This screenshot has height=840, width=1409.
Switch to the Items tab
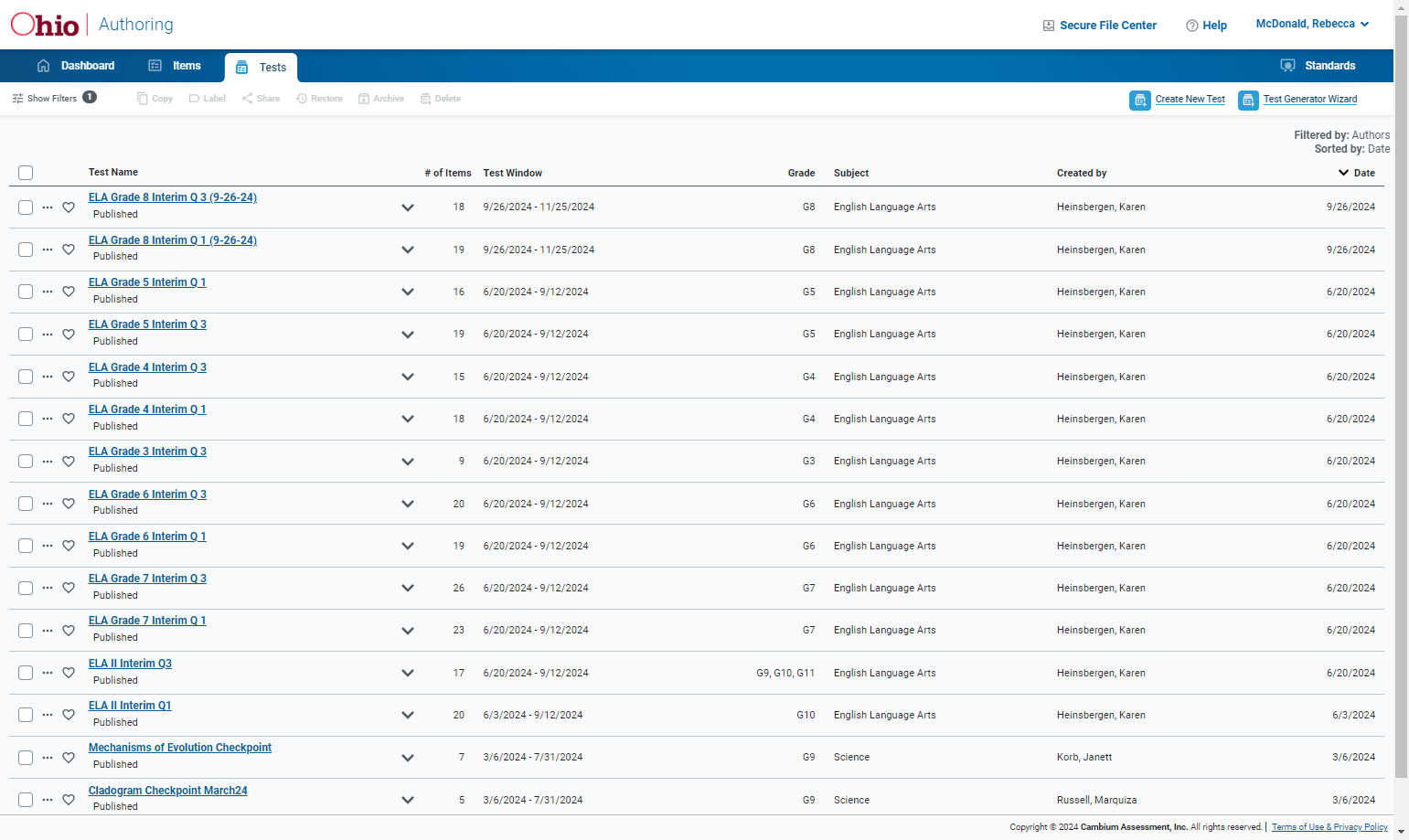tap(175, 66)
